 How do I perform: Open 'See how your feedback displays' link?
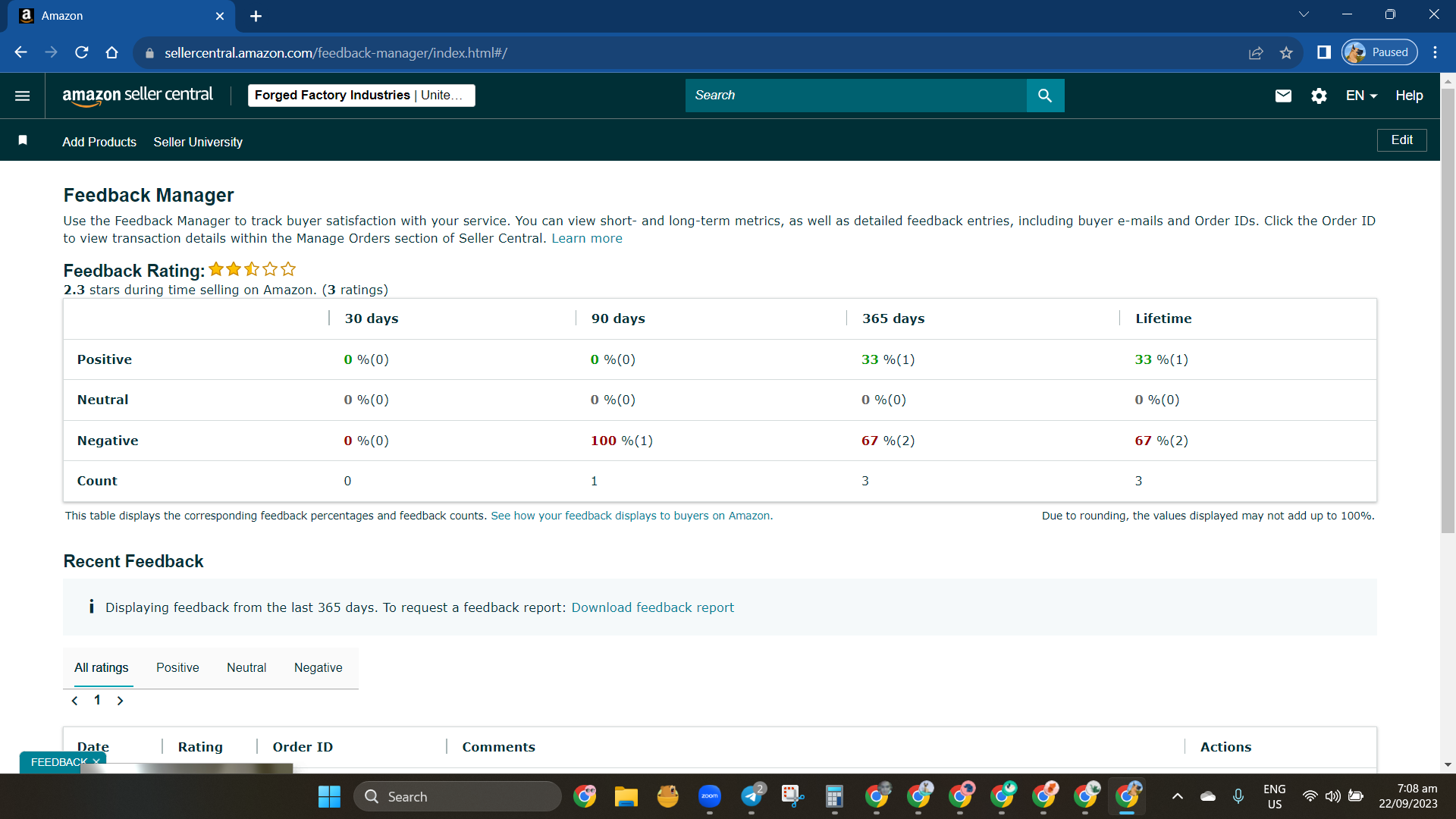pos(632,516)
